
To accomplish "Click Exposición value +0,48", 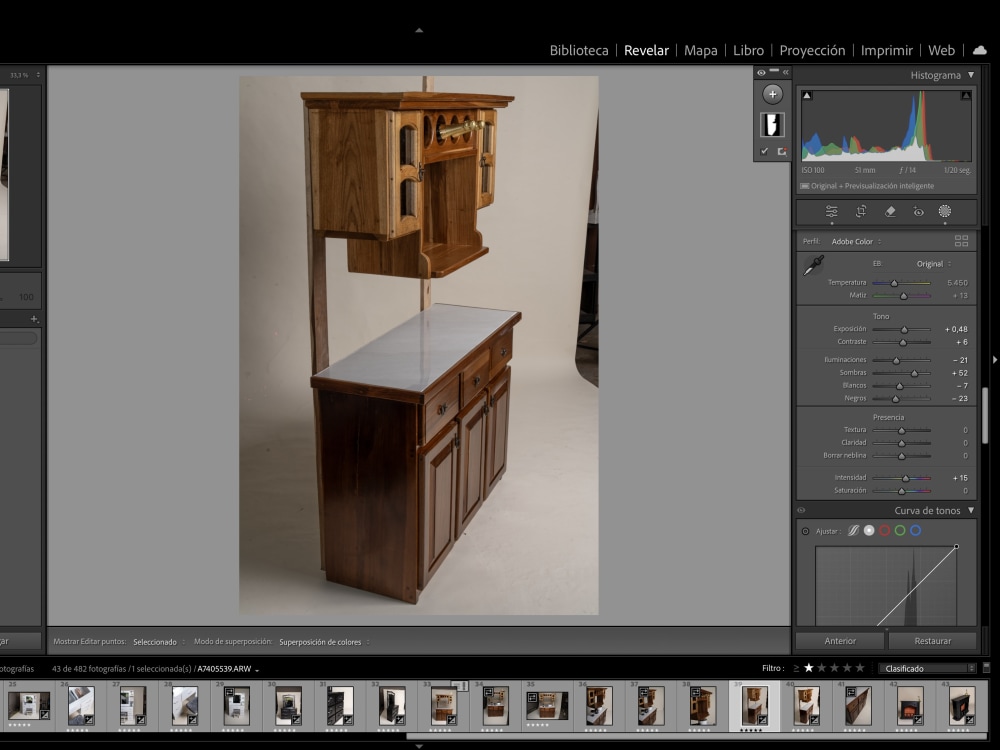I will [956, 329].
